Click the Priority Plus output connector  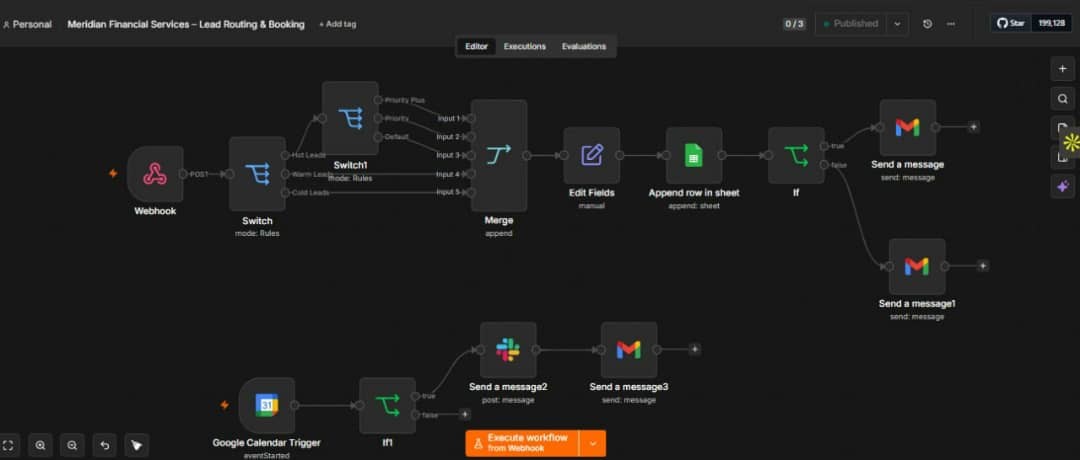click(x=378, y=100)
